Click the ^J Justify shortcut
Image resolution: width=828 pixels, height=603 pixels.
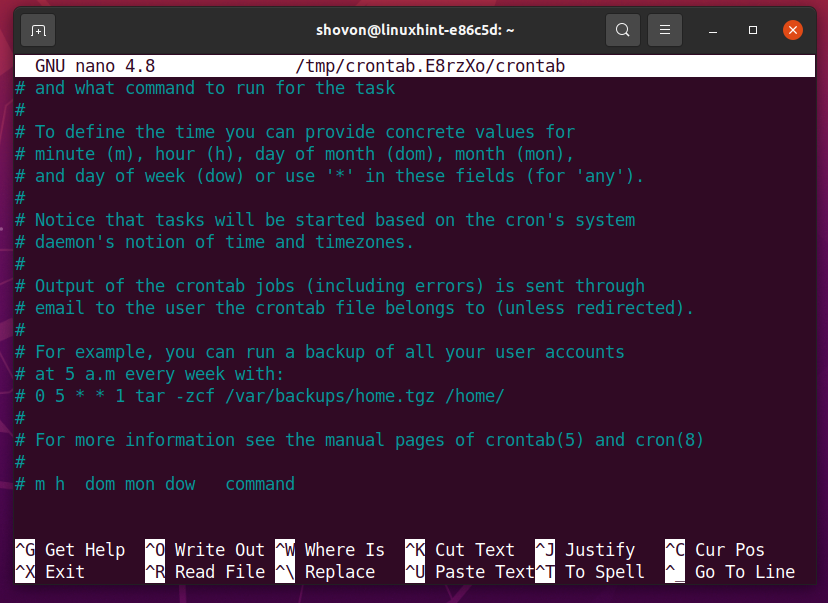(585, 550)
